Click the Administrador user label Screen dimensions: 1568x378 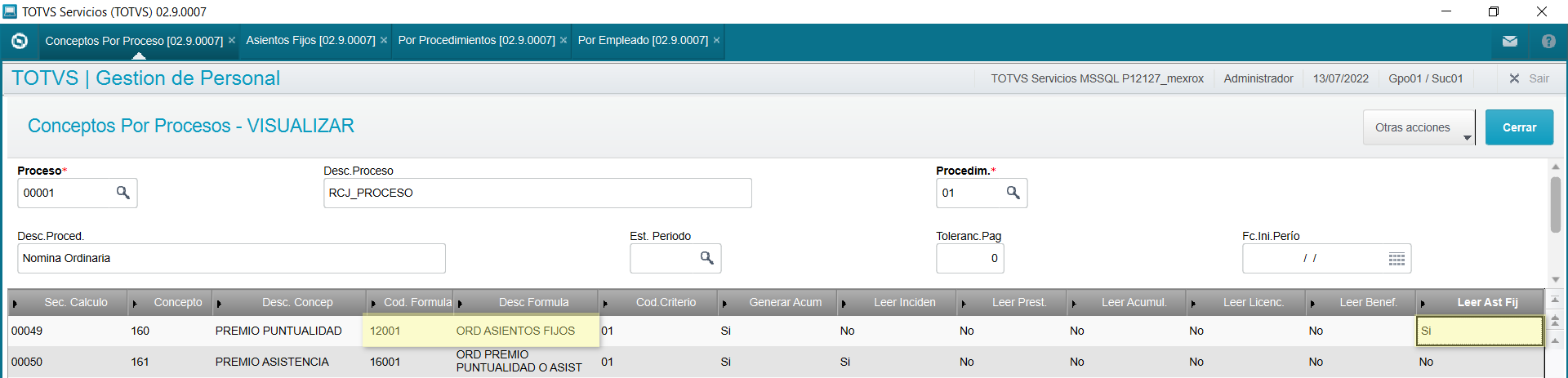(x=1258, y=78)
